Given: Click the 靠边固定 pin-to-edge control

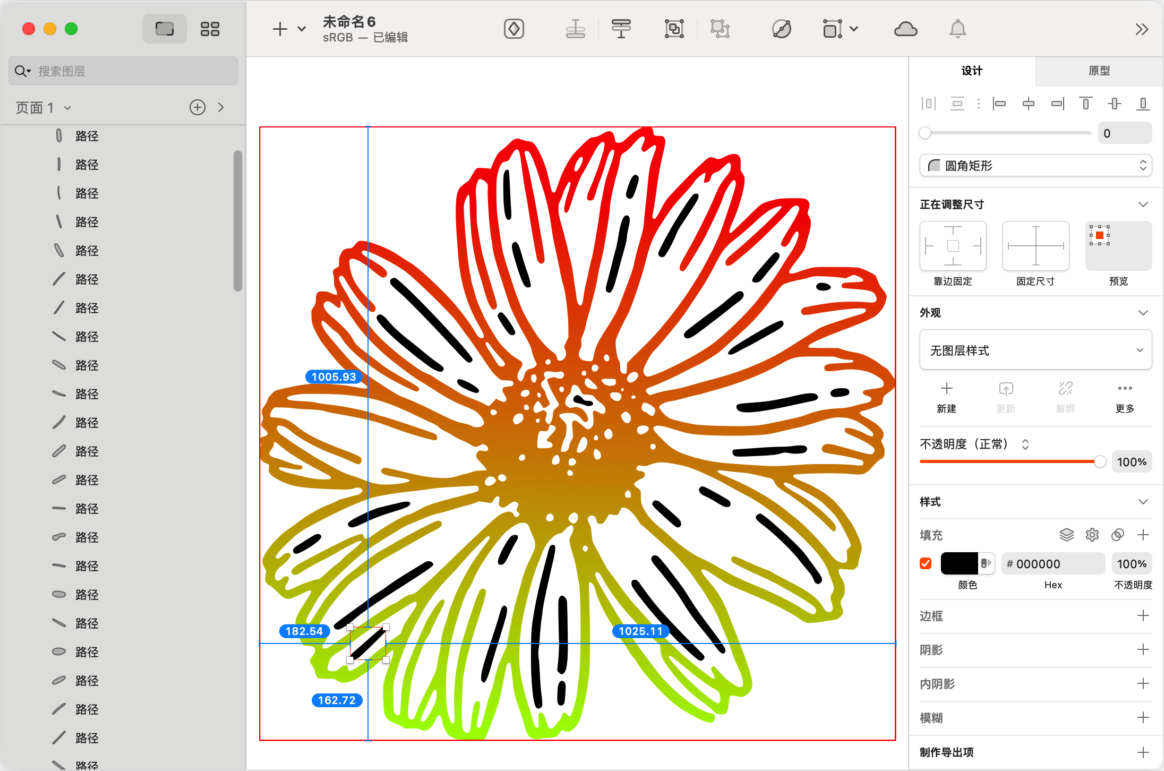Looking at the screenshot, I should 953,246.
